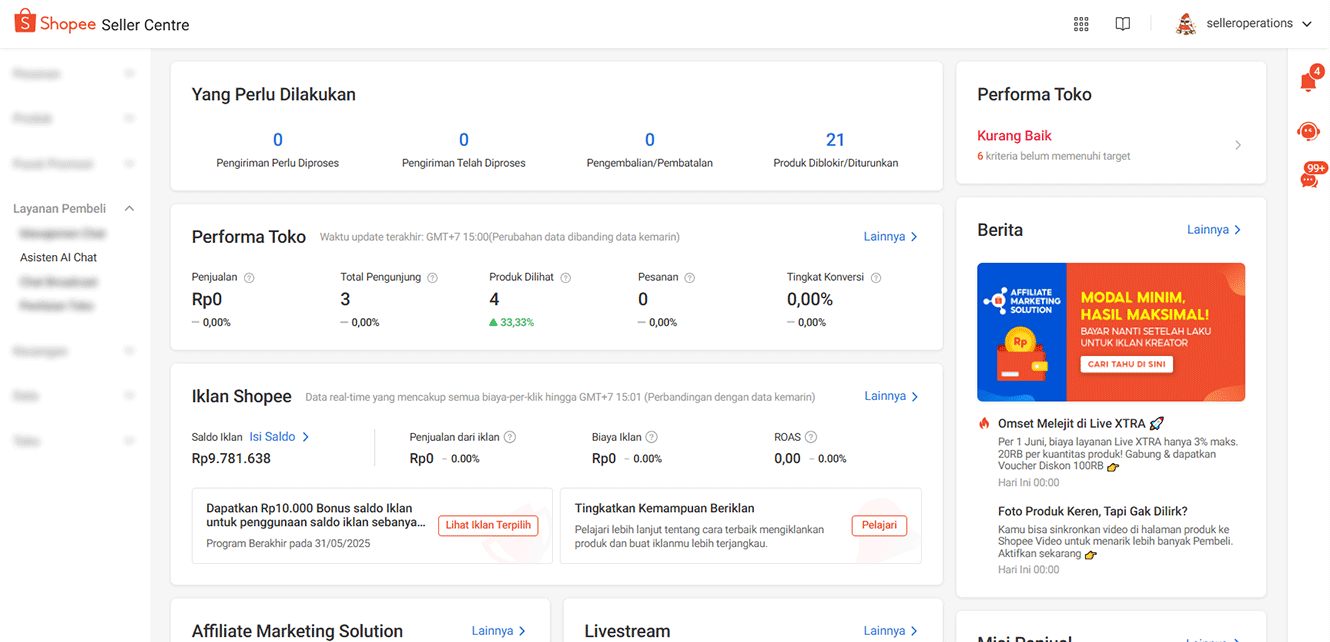Open Lainnya link in Affiliate Marketing Solution

(x=499, y=631)
